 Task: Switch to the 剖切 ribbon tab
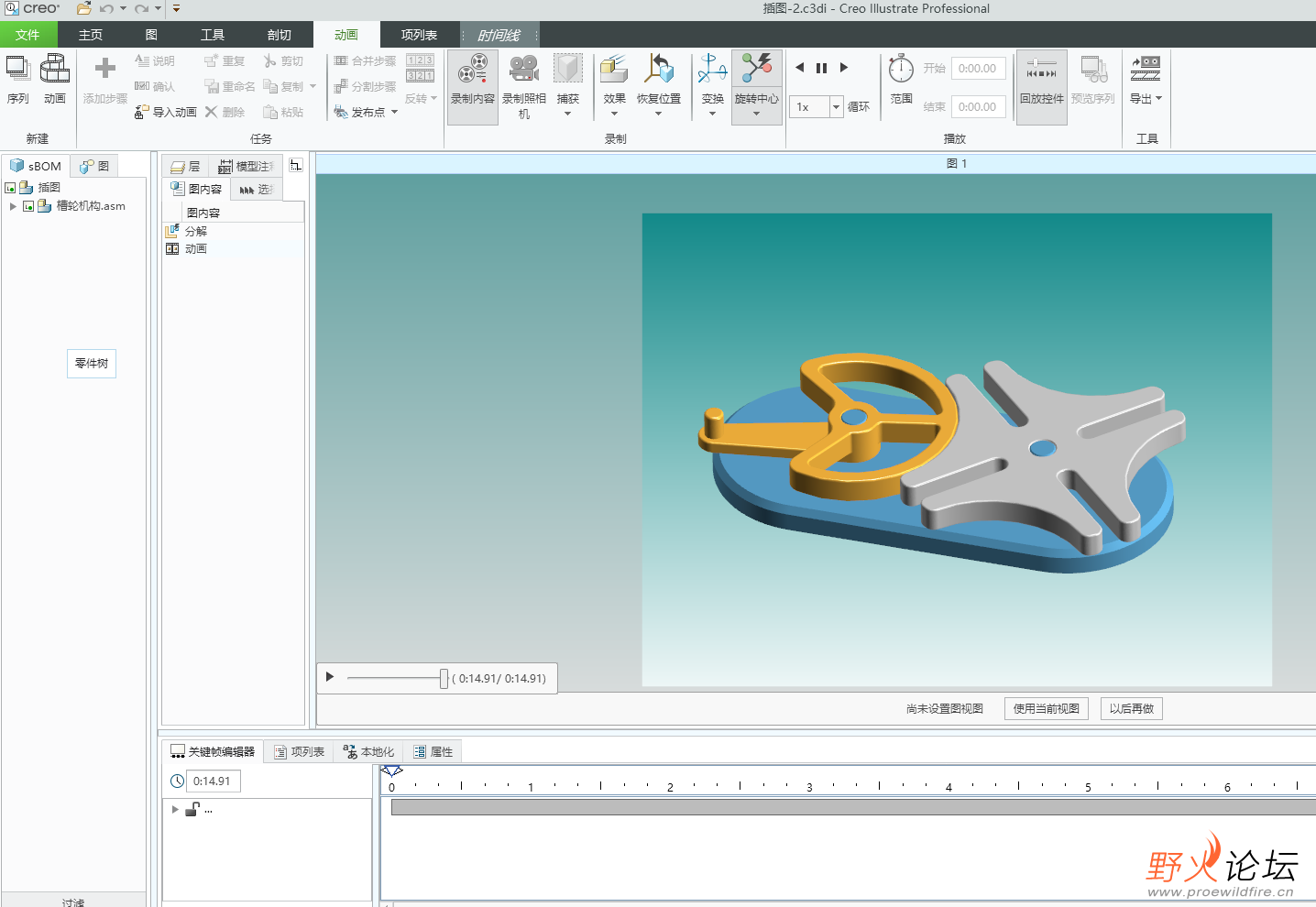pyautogui.click(x=280, y=35)
